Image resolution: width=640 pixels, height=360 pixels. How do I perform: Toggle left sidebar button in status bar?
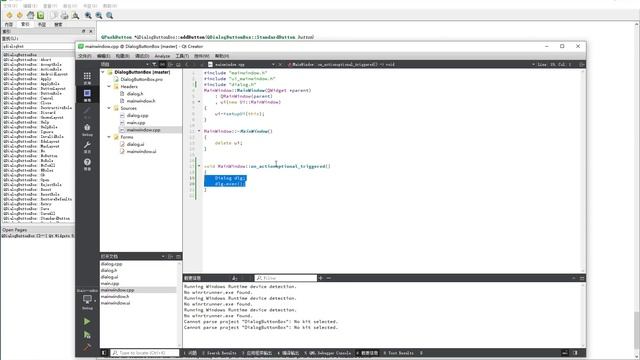[x=104, y=353]
